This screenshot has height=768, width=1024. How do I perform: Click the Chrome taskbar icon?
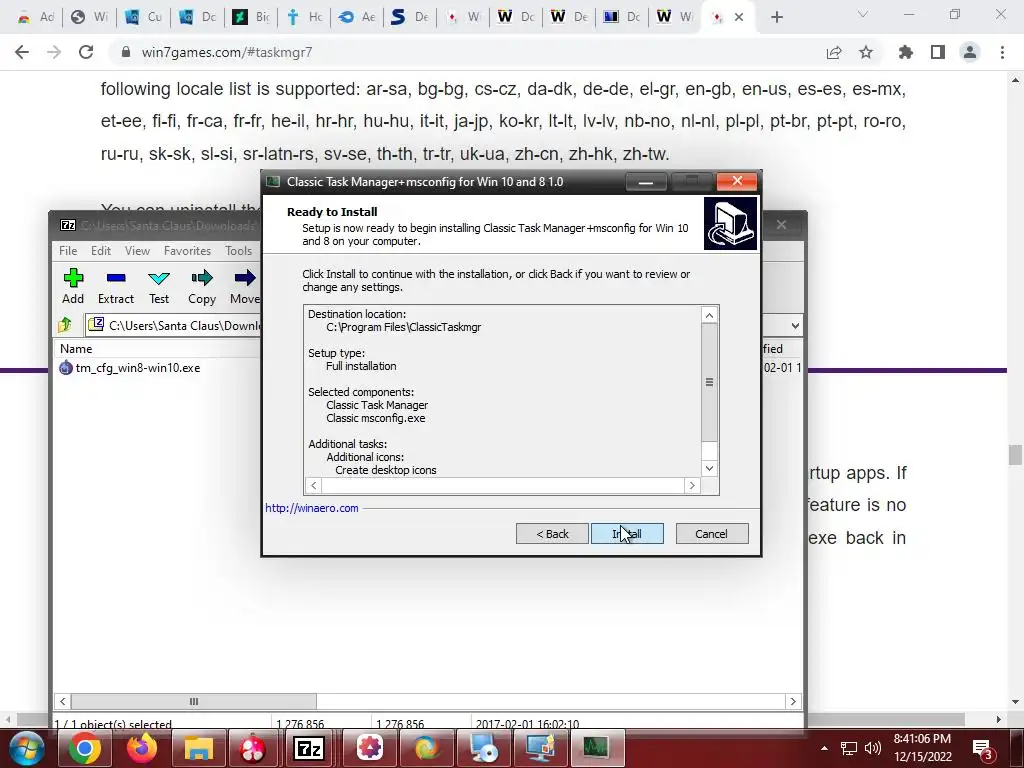click(x=84, y=748)
